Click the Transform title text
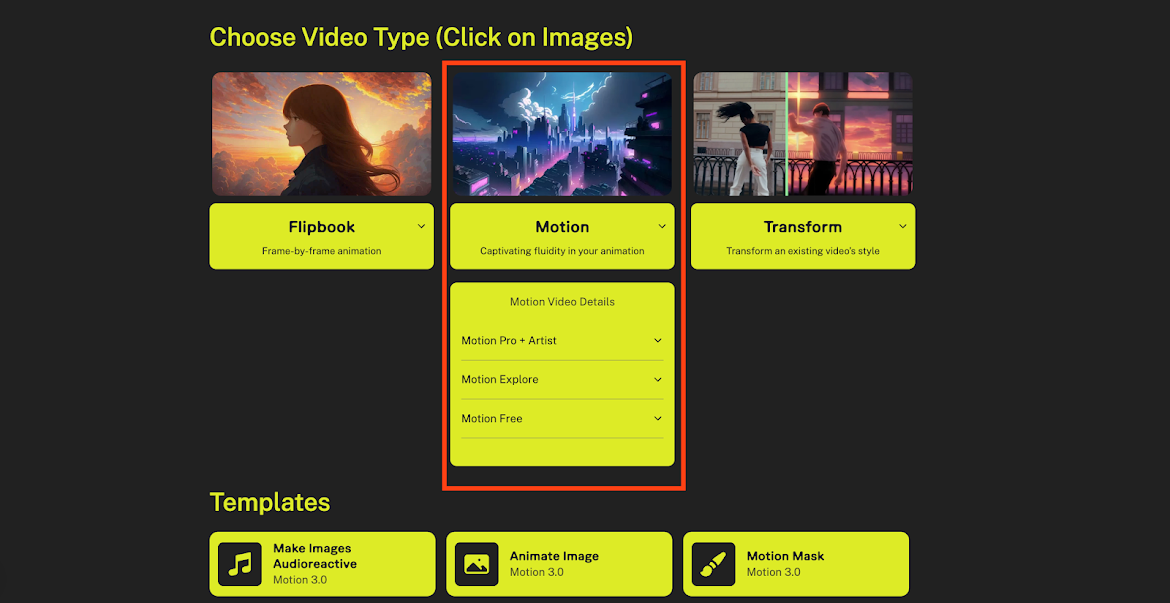The width and height of the screenshot is (1170, 603). (x=802, y=227)
